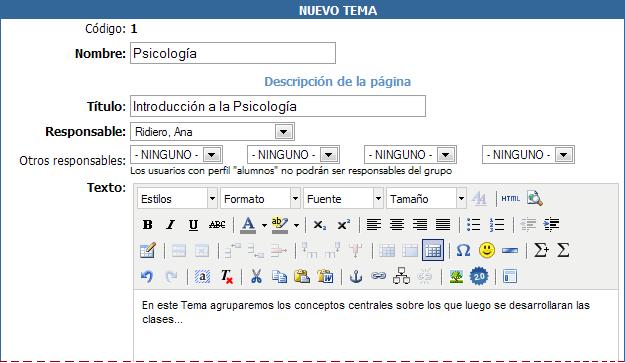Click the Título field
625x363 pixels.
(x=278, y=106)
